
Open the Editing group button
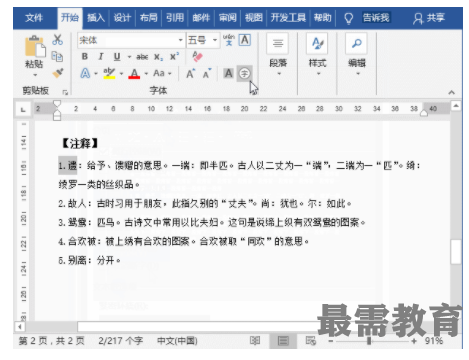357,55
